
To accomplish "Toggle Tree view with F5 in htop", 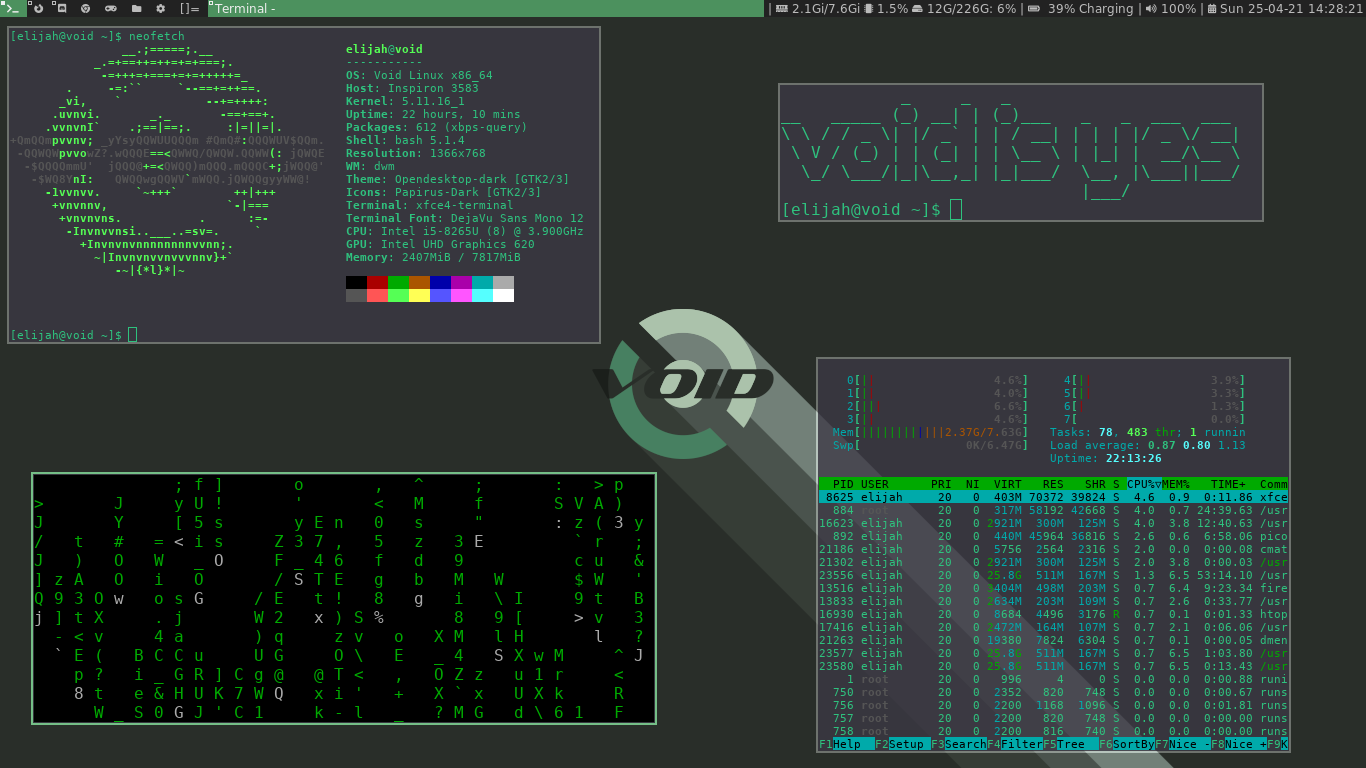I will (1075, 744).
